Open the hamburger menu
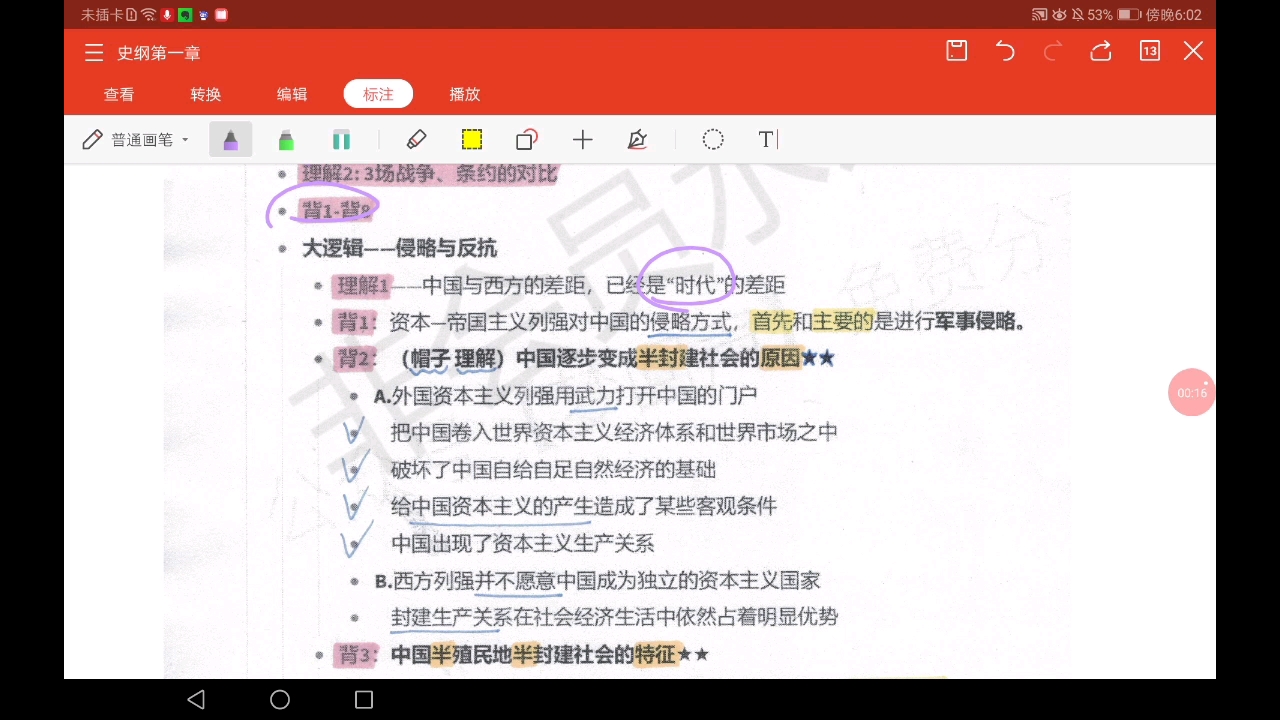The width and height of the screenshot is (1280, 720). point(94,53)
